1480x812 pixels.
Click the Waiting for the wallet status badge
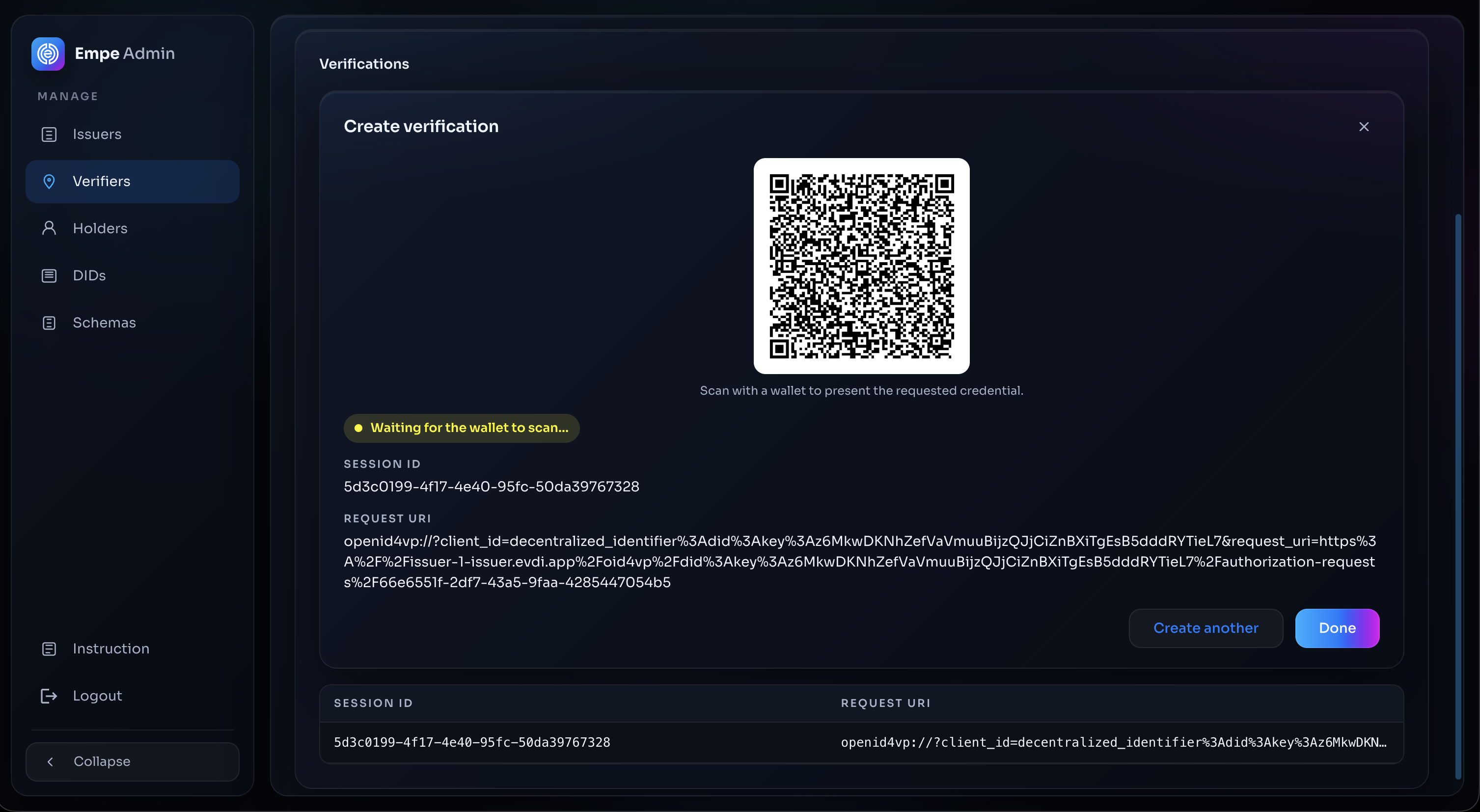(462, 428)
